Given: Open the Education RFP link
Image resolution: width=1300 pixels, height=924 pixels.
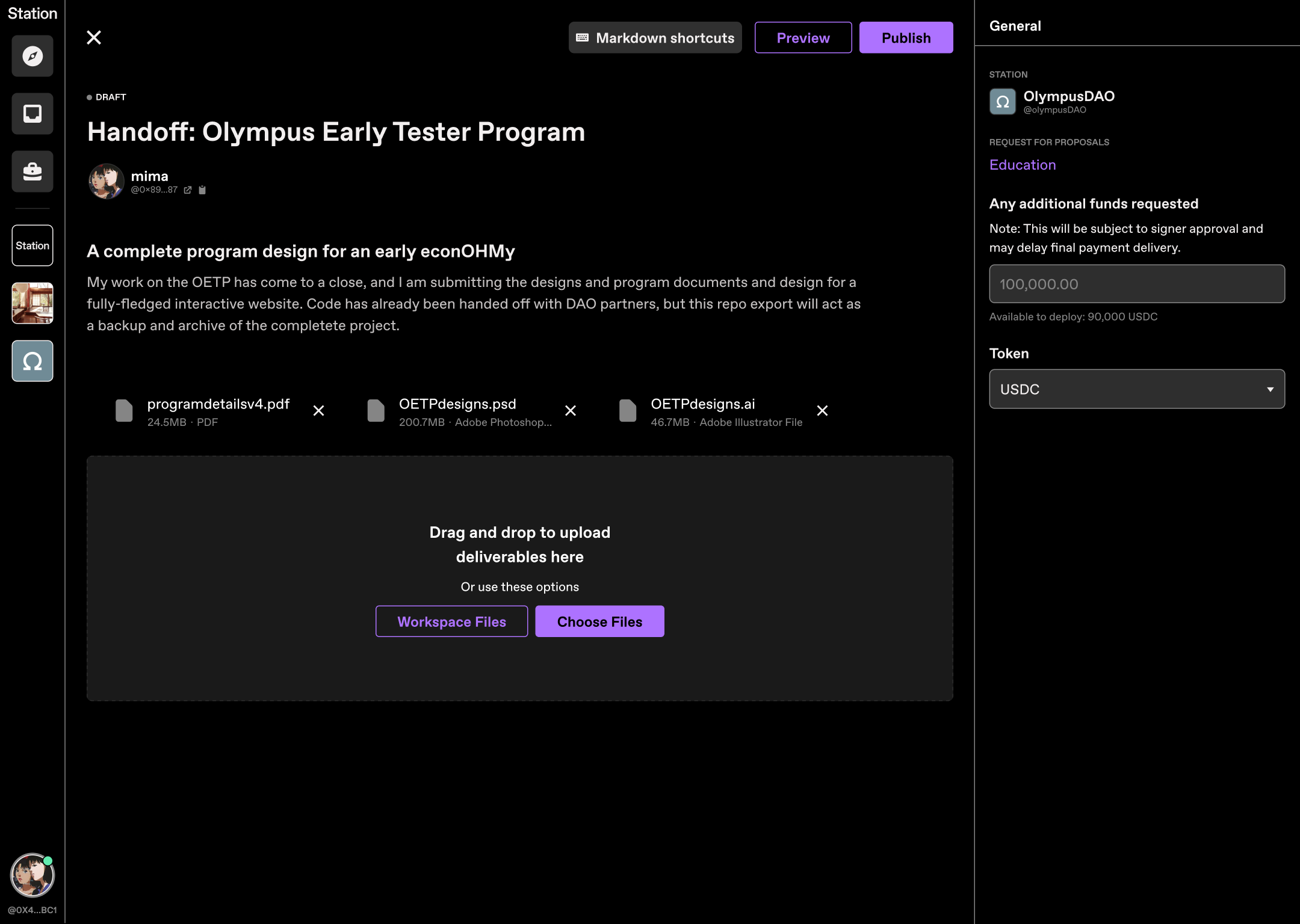Looking at the screenshot, I should [x=1023, y=165].
